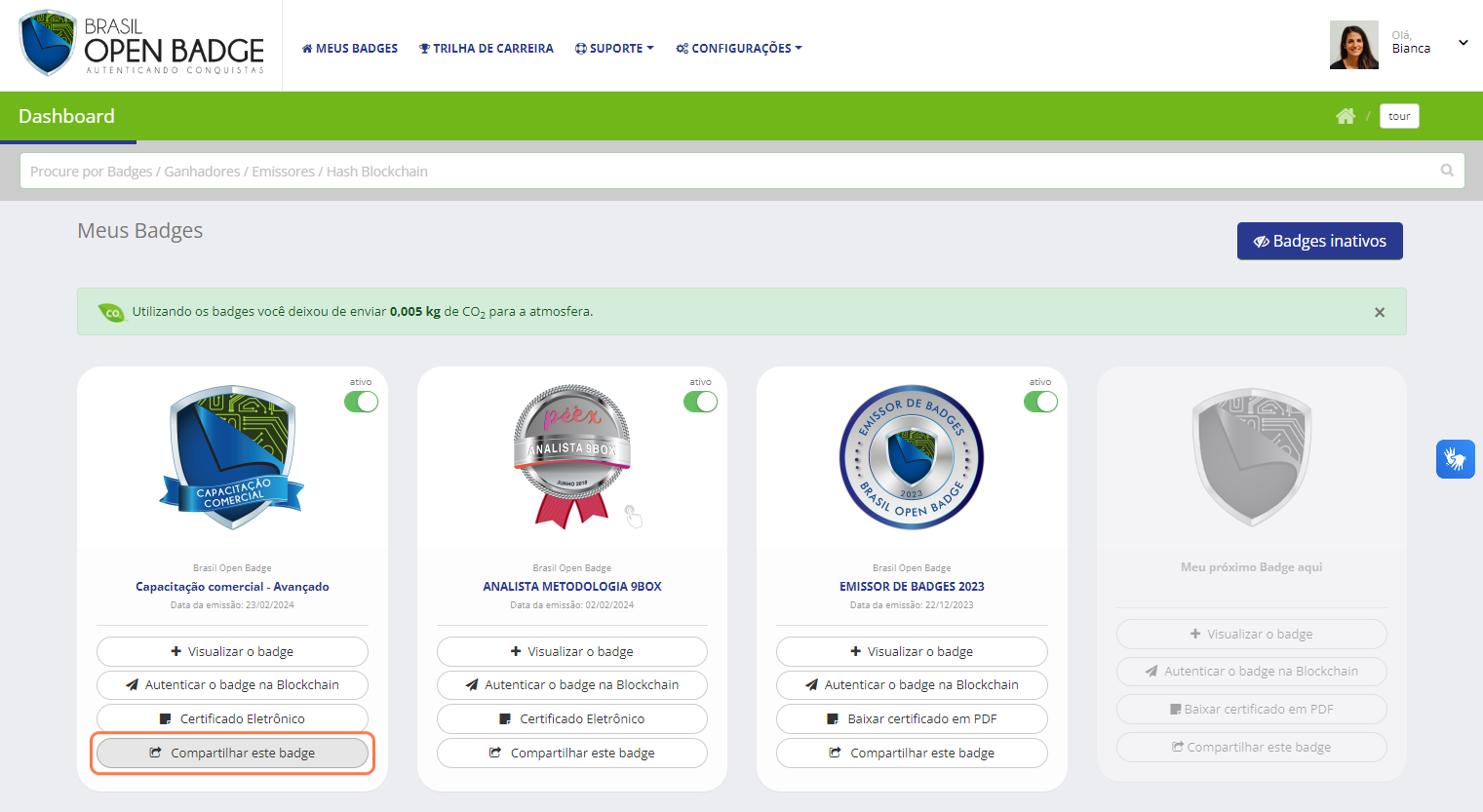Start the tour button
This screenshot has height=812, width=1483.
point(1399,116)
